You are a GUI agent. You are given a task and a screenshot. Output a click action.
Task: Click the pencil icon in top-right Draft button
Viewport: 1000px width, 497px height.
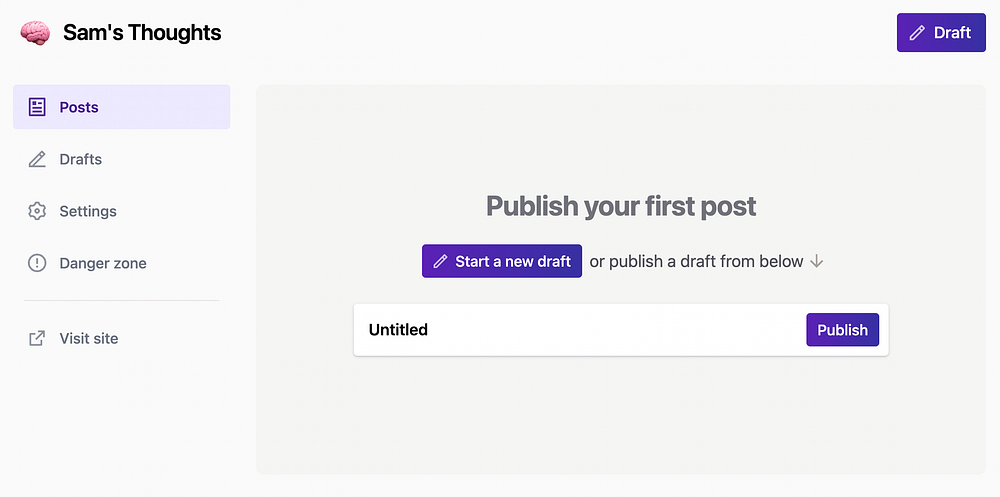tap(917, 33)
